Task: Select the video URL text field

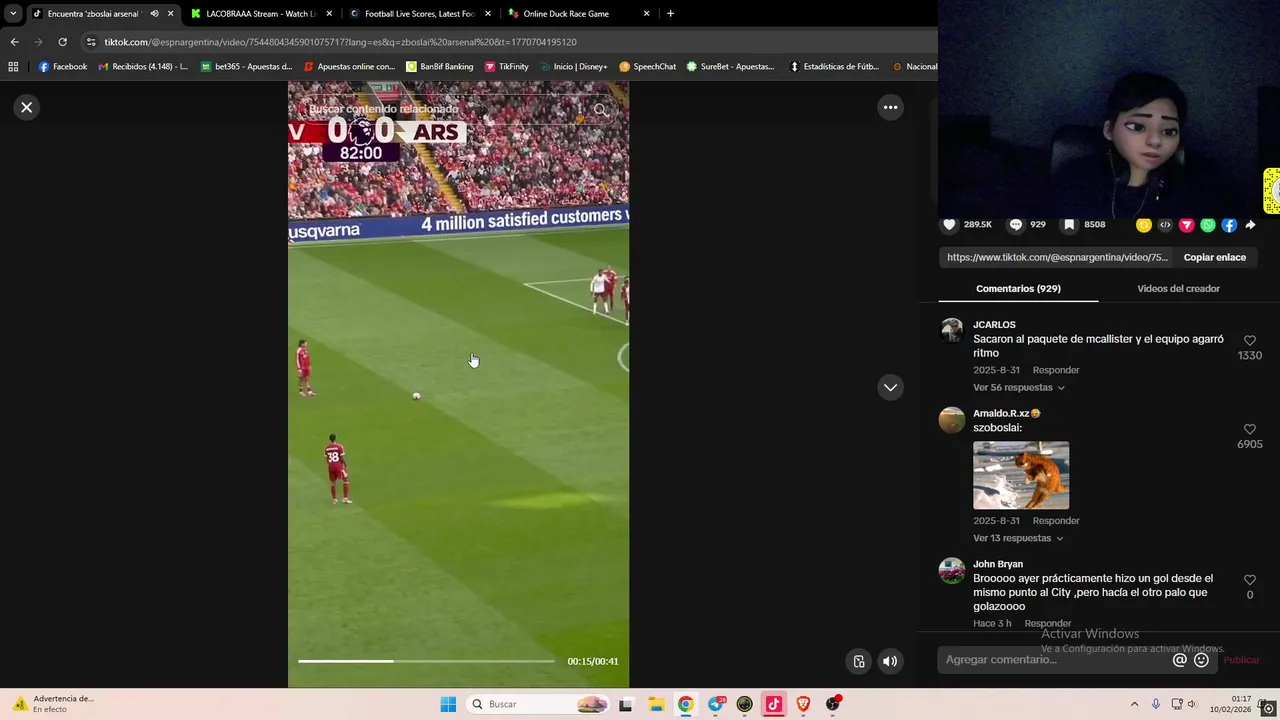Action: pyautogui.click(x=1057, y=257)
